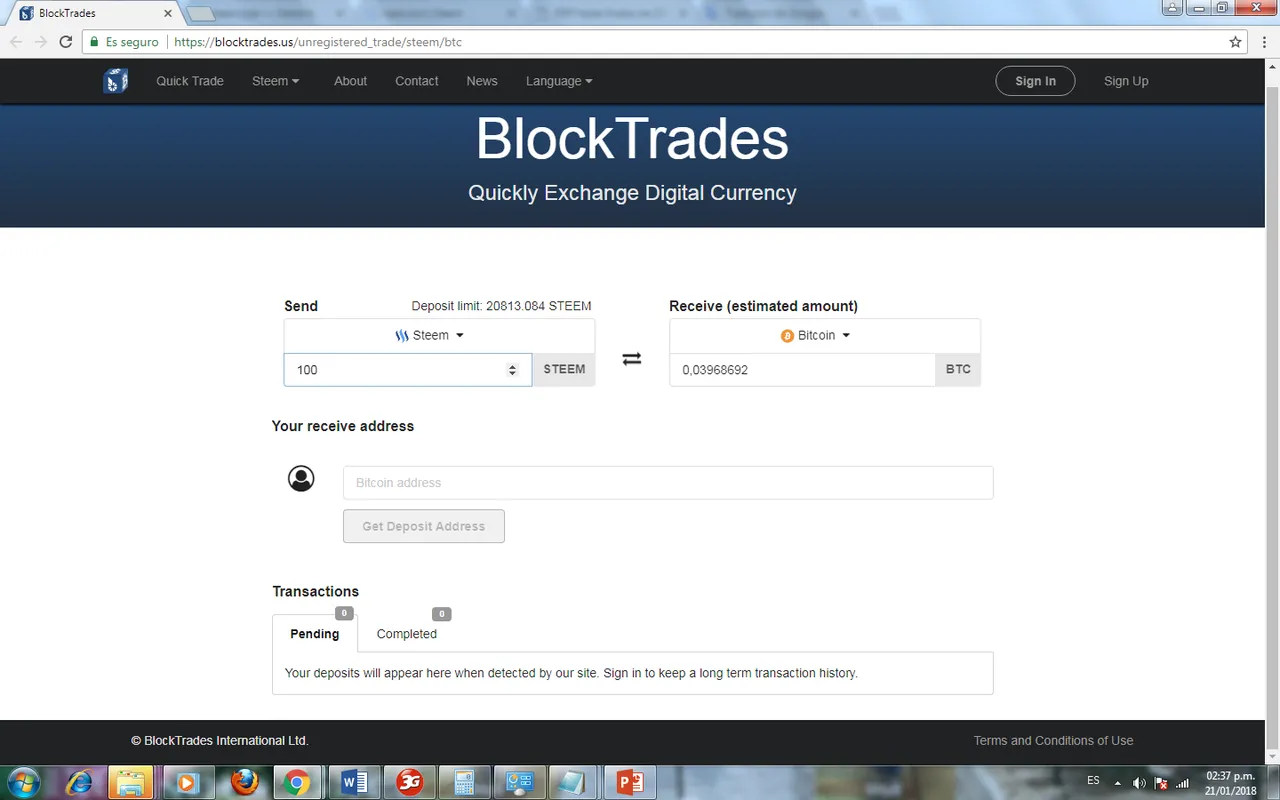Open Calculator from taskbar
This screenshot has height=800, width=1280.
click(464, 782)
